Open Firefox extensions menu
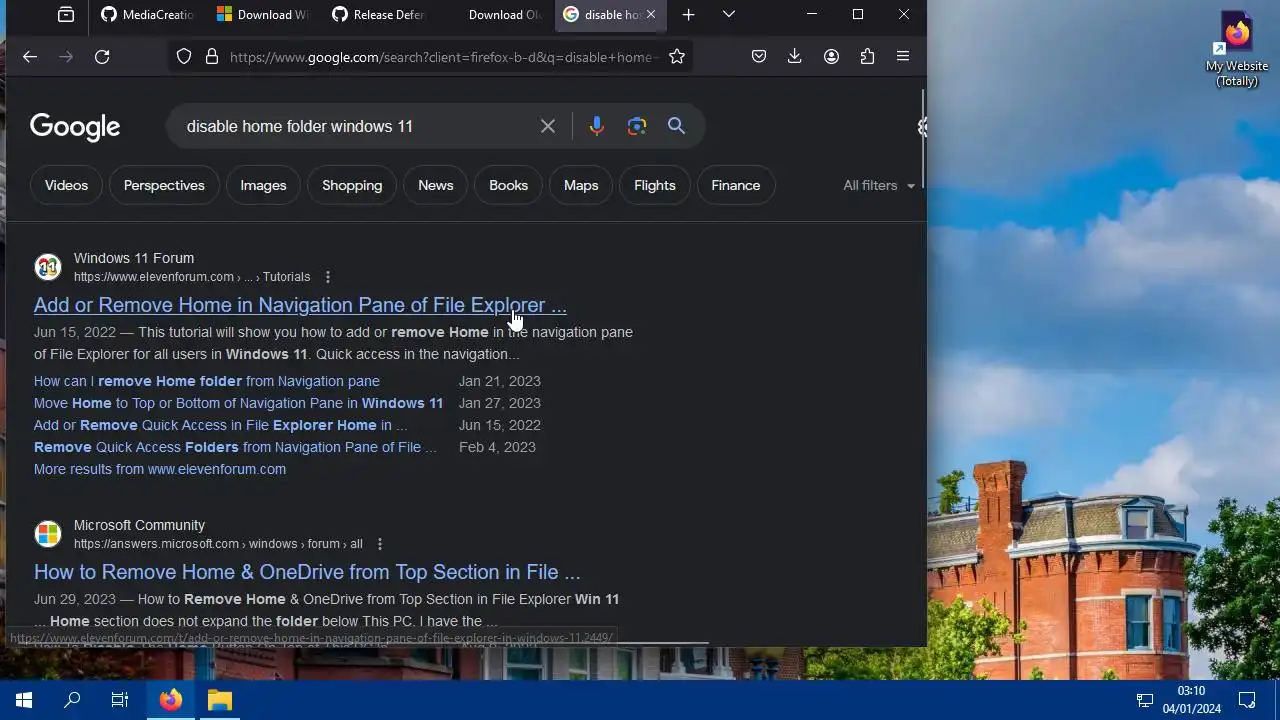 tap(867, 57)
